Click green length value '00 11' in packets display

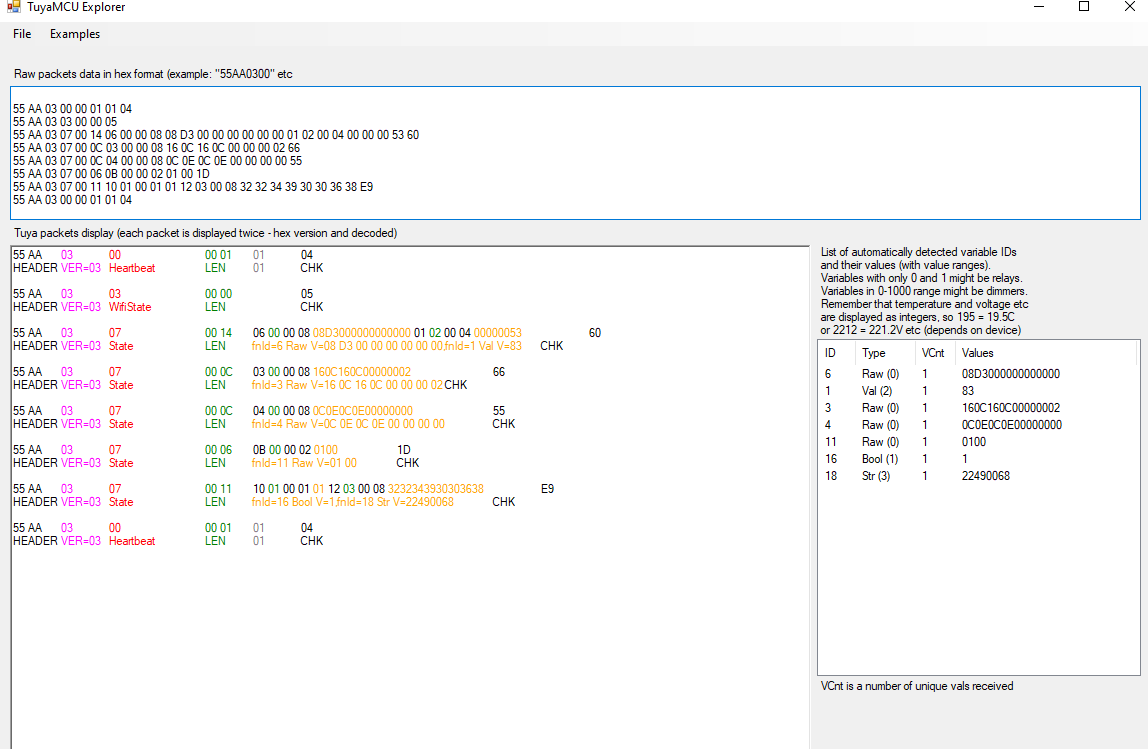218,488
